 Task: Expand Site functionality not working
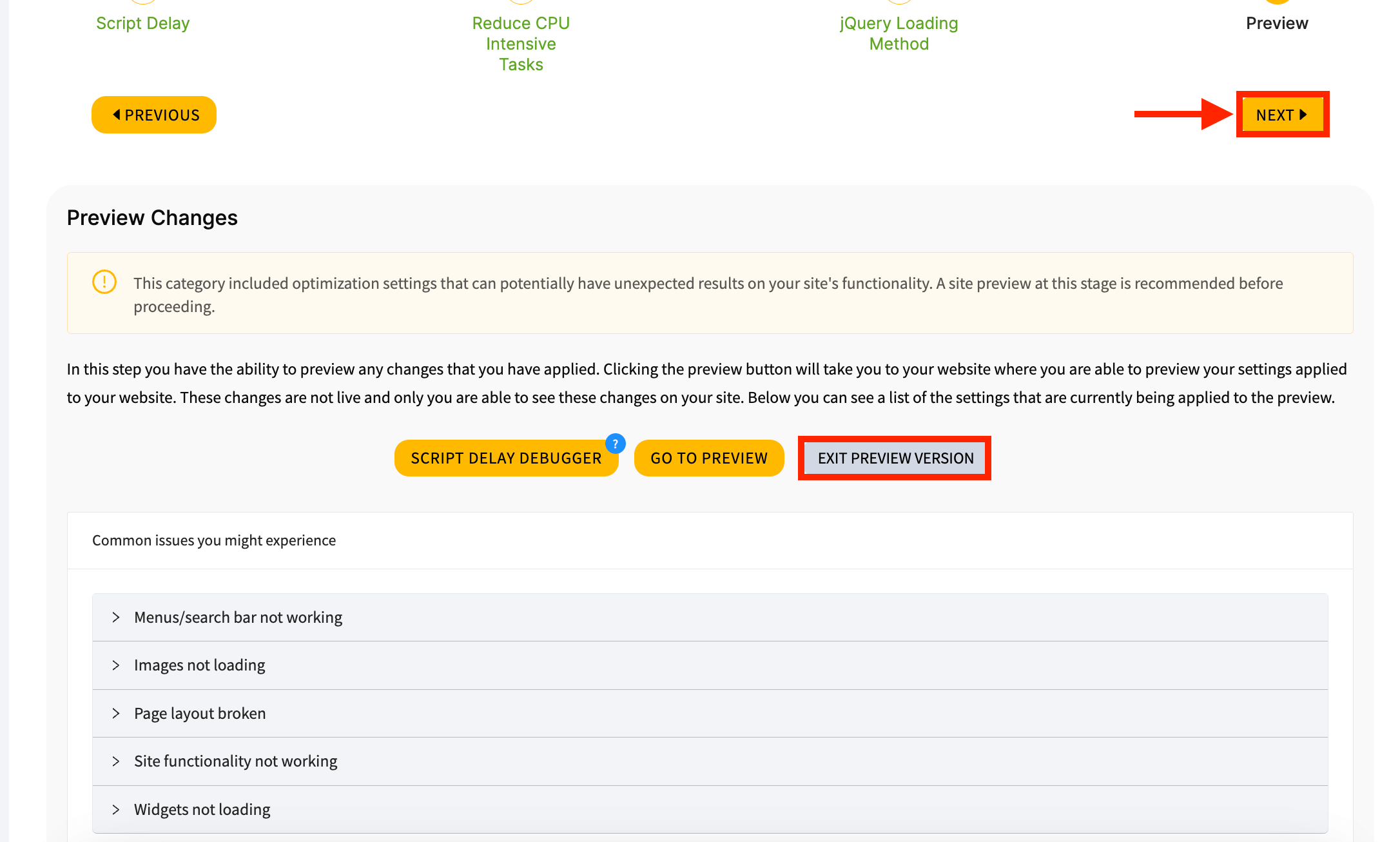point(710,761)
